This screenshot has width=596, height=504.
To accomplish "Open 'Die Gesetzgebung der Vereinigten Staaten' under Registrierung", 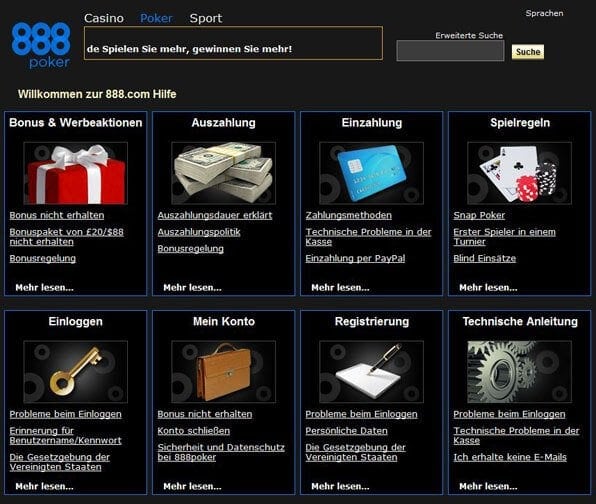I will pos(355,452).
